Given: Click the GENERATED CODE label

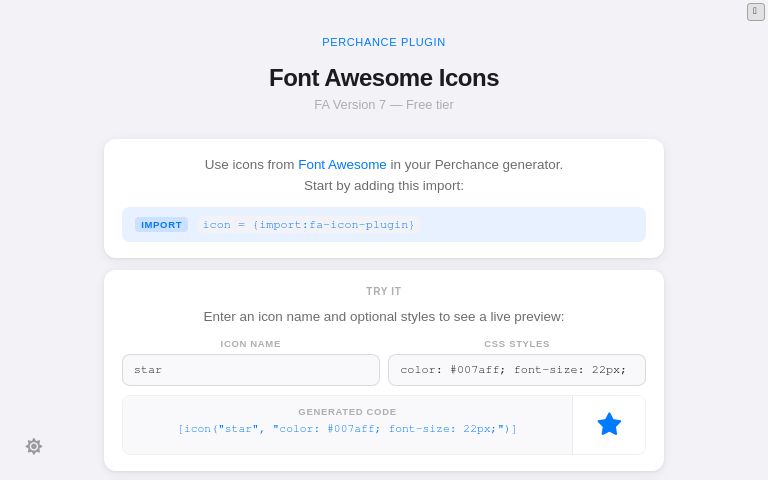Looking at the screenshot, I should tap(347, 412).
